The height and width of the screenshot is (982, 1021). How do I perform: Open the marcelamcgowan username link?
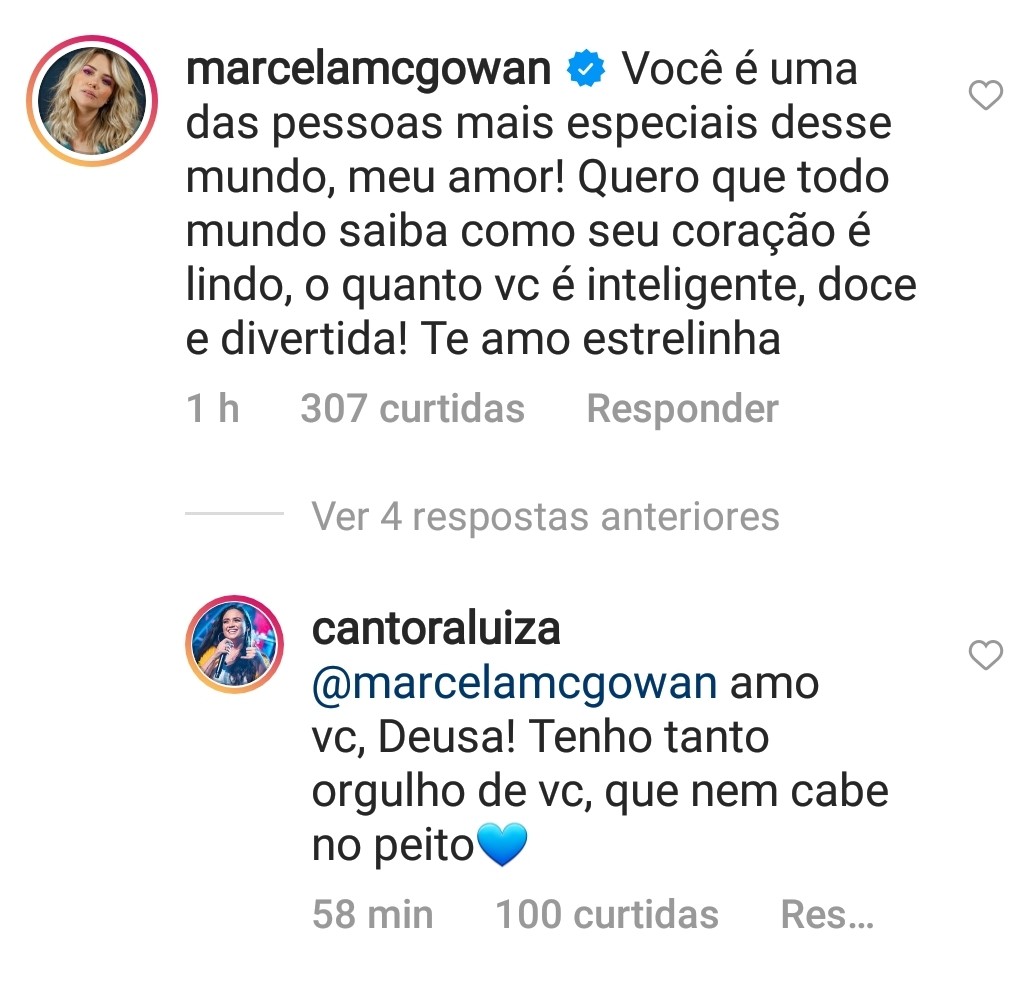[x=368, y=71]
